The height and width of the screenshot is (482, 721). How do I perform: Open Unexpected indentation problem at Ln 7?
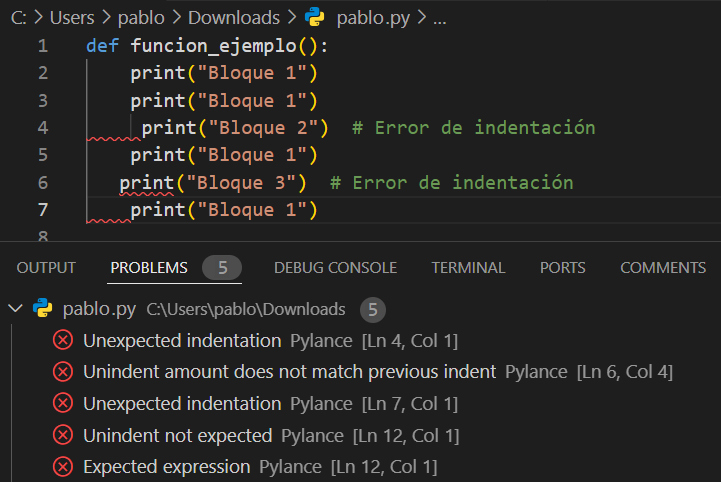tap(270, 404)
